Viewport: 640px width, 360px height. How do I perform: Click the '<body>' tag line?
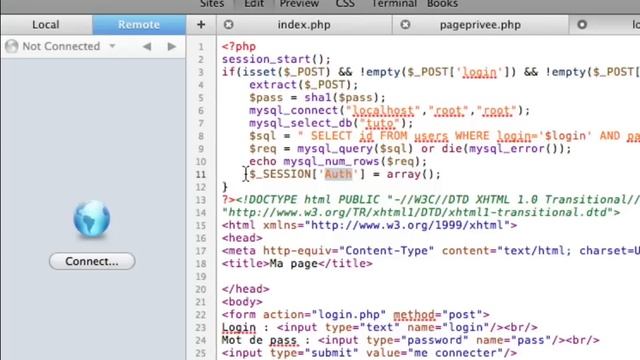(x=242, y=302)
